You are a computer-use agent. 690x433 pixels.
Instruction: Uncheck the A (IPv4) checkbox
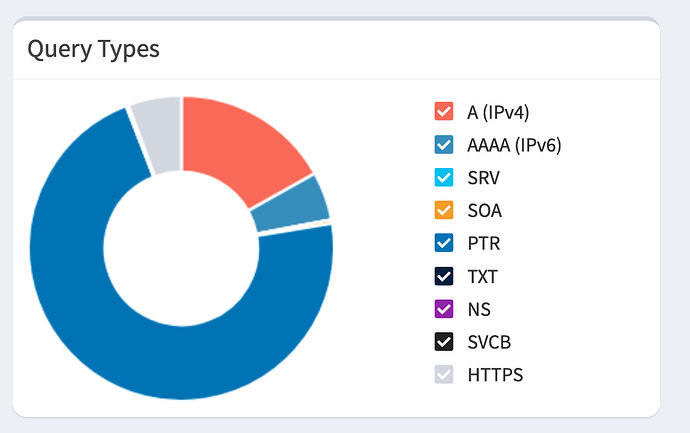[444, 111]
